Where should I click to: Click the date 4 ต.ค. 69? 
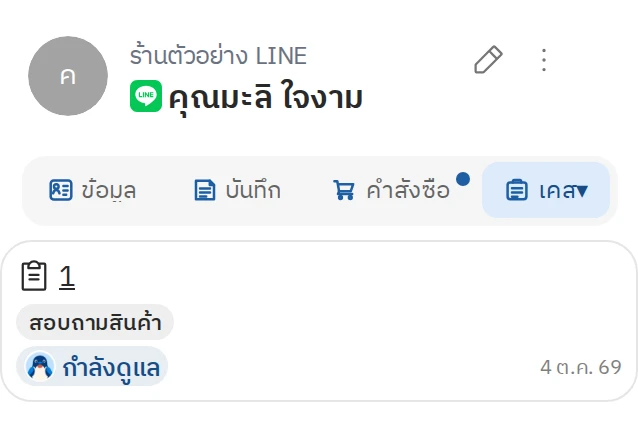(581, 367)
